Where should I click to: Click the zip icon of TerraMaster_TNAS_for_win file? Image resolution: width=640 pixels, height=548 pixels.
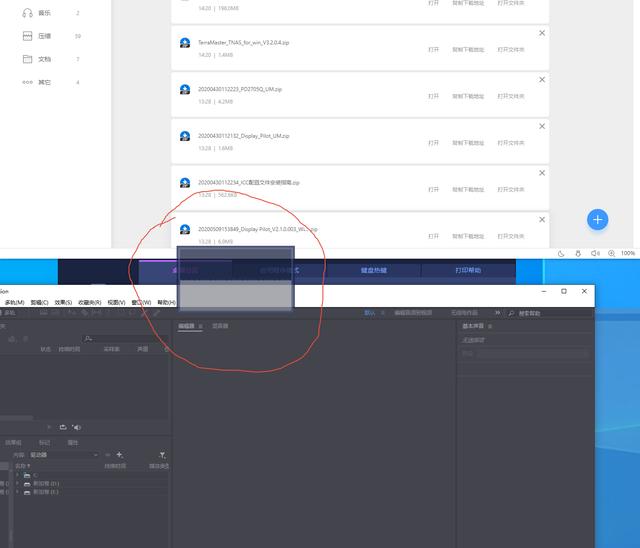click(x=185, y=43)
